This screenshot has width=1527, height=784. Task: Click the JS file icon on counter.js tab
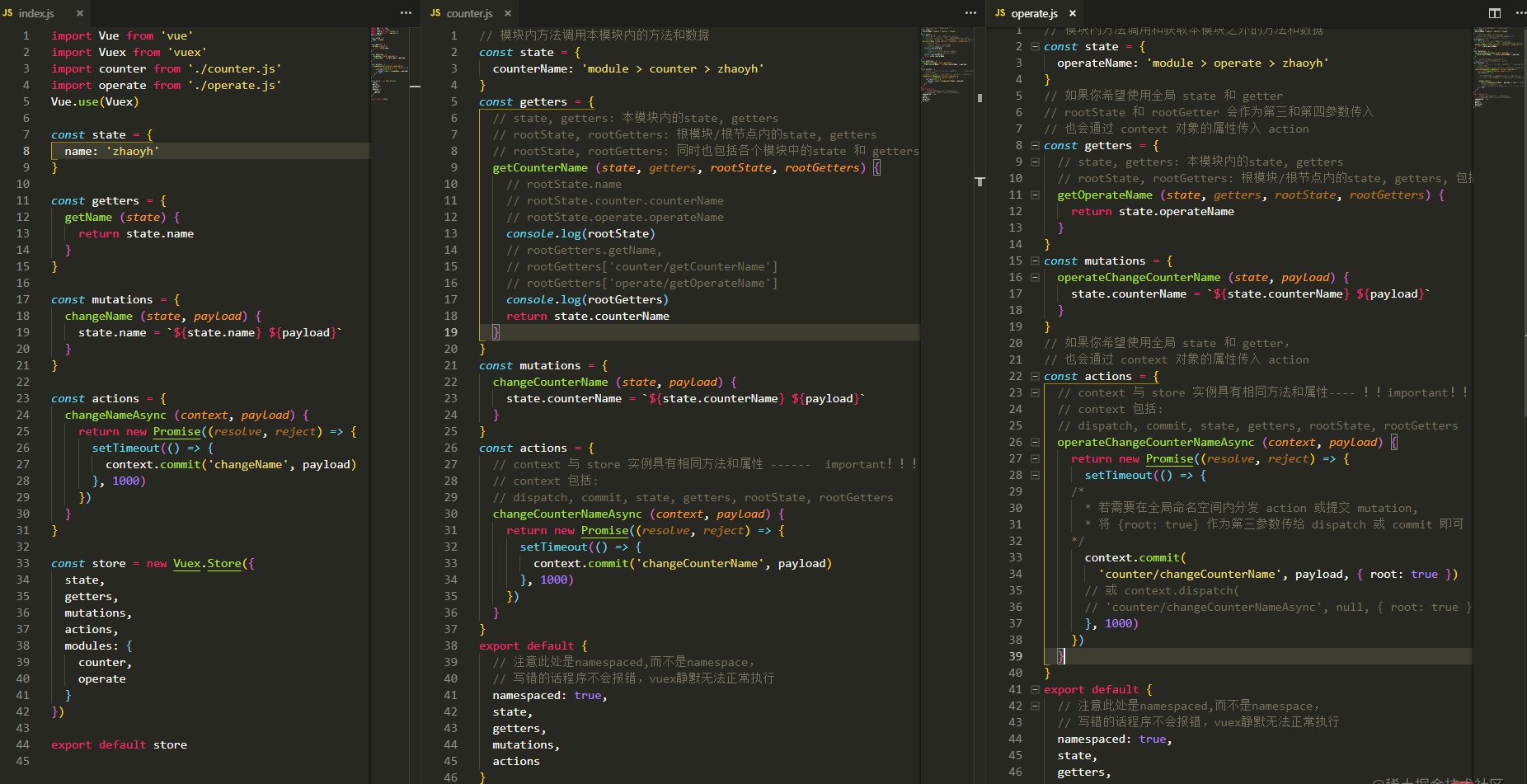435,13
